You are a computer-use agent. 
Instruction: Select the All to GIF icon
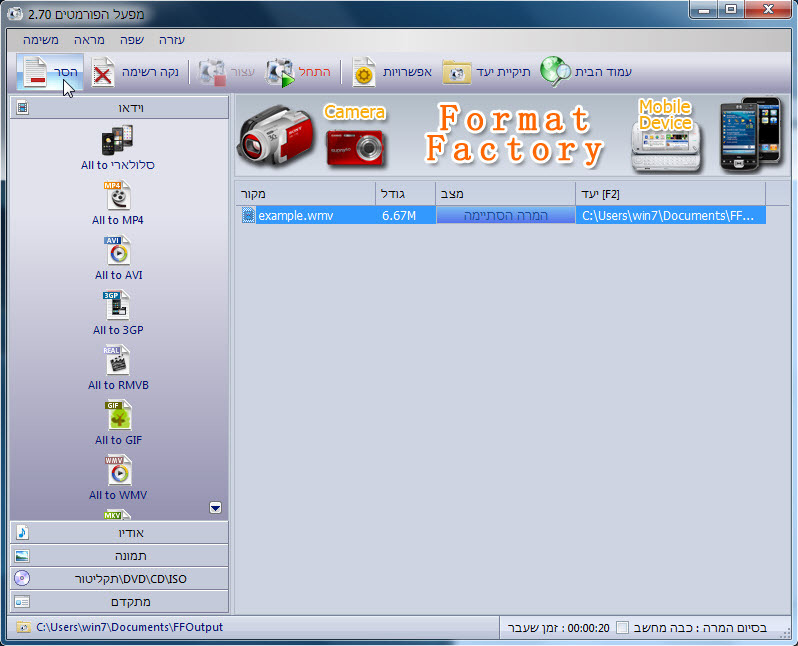pyautogui.click(x=119, y=415)
